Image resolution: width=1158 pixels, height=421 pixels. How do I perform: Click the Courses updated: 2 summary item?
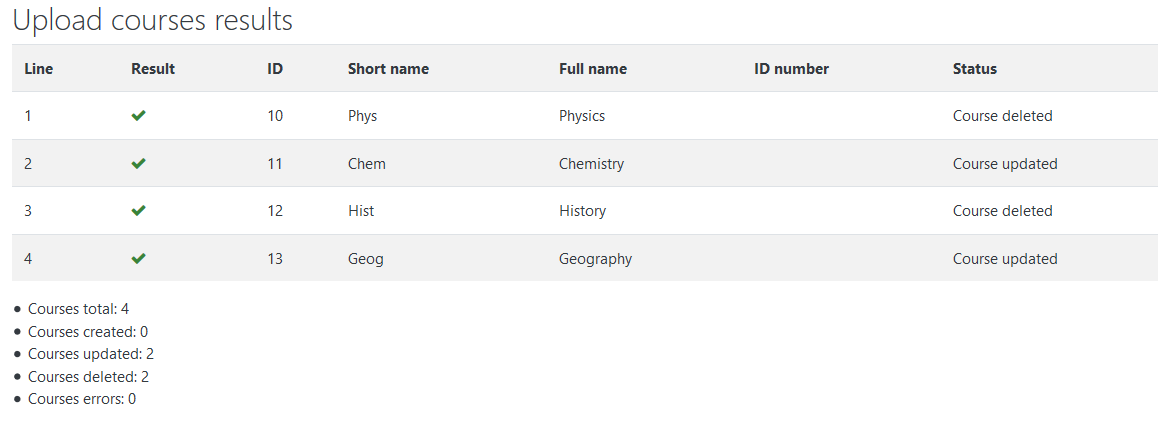click(91, 354)
